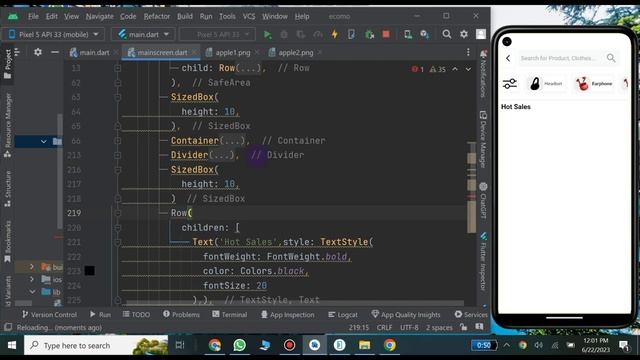Run the app with green play button
The width and height of the screenshot is (640, 360).
[x=267, y=35]
